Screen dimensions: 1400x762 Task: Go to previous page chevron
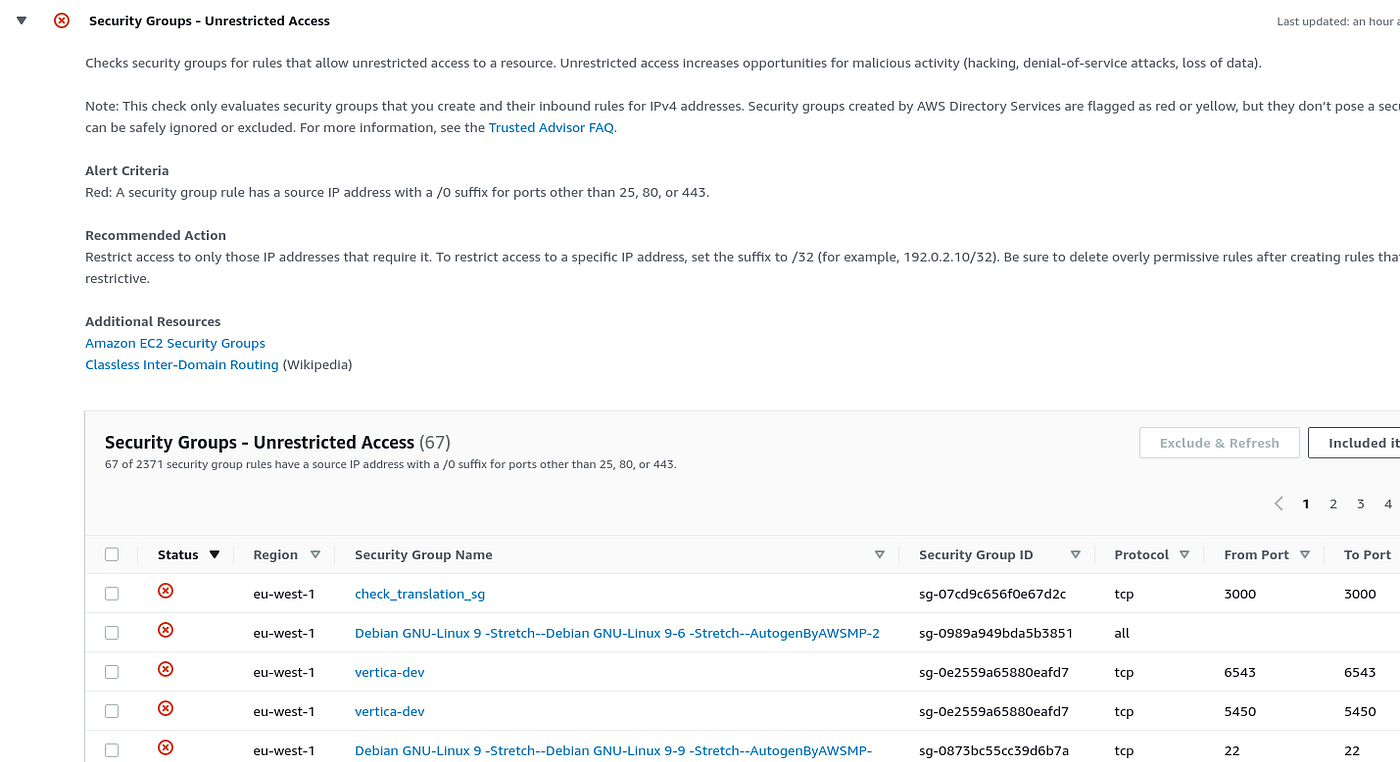(x=1278, y=504)
